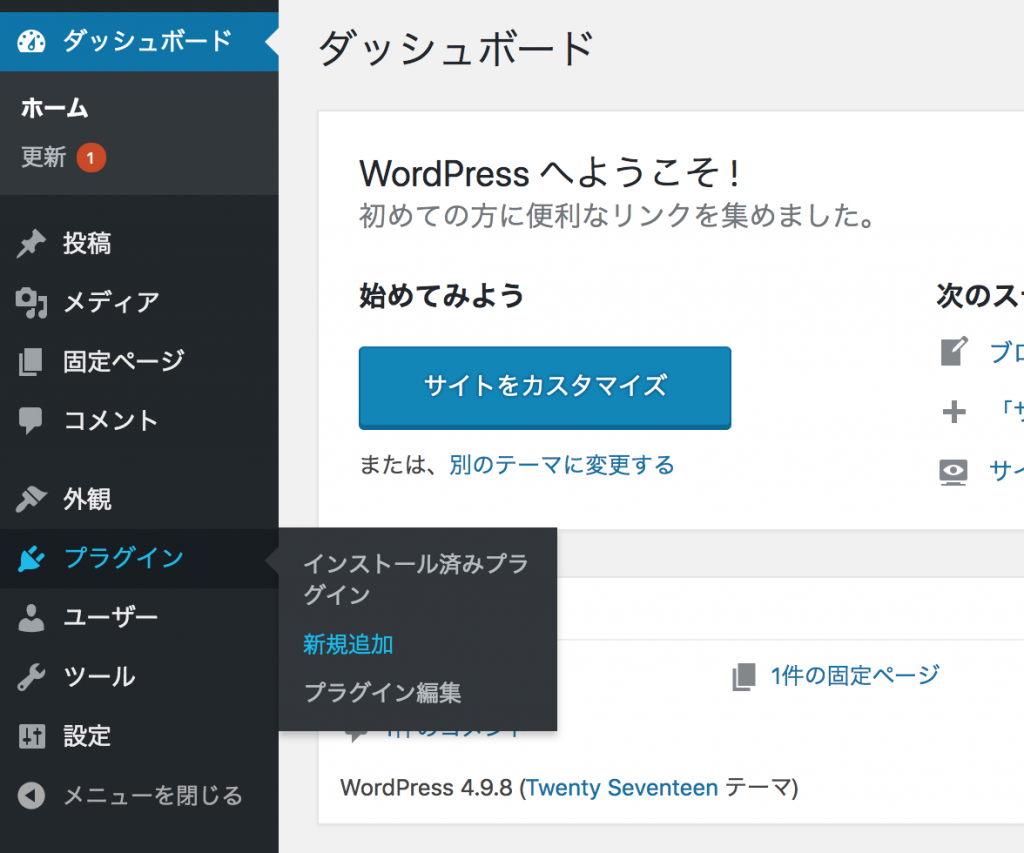Select the プラグイン plug icon
1024x853 pixels.
coord(31,558)
